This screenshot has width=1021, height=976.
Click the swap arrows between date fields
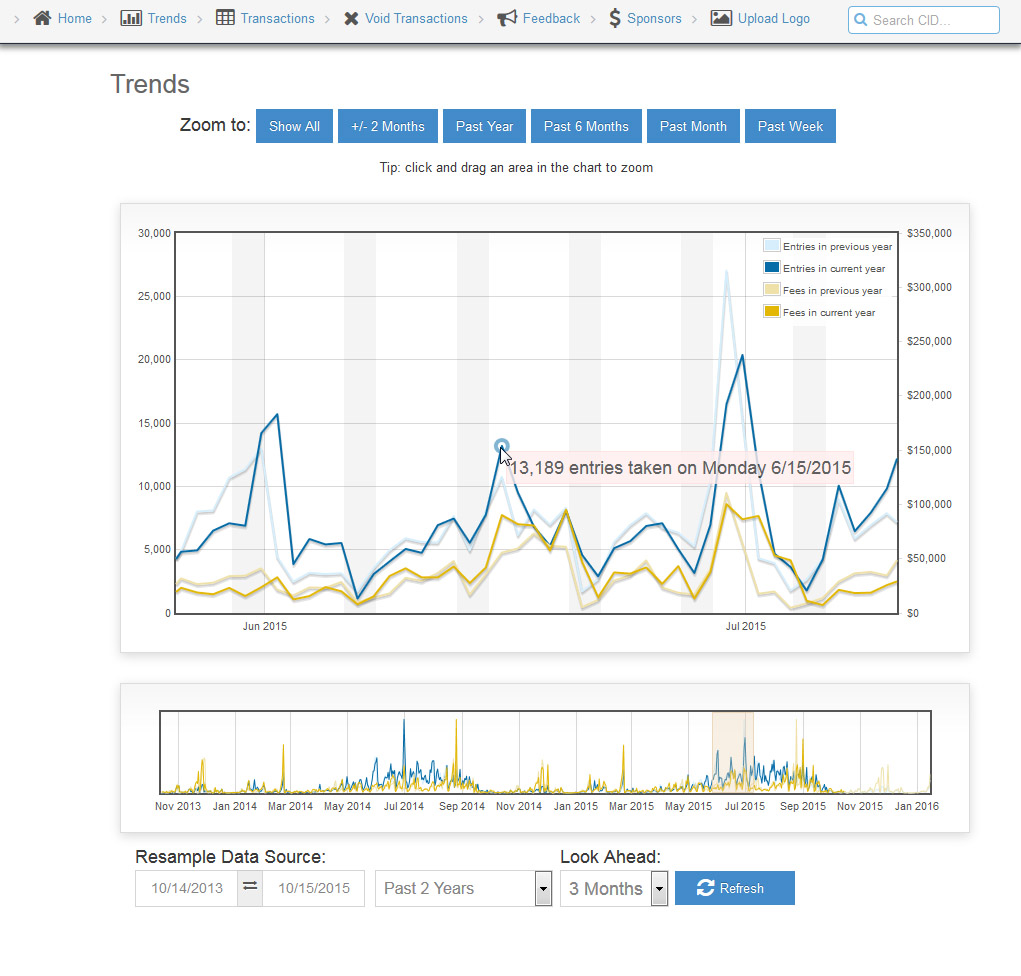point(250,887)
